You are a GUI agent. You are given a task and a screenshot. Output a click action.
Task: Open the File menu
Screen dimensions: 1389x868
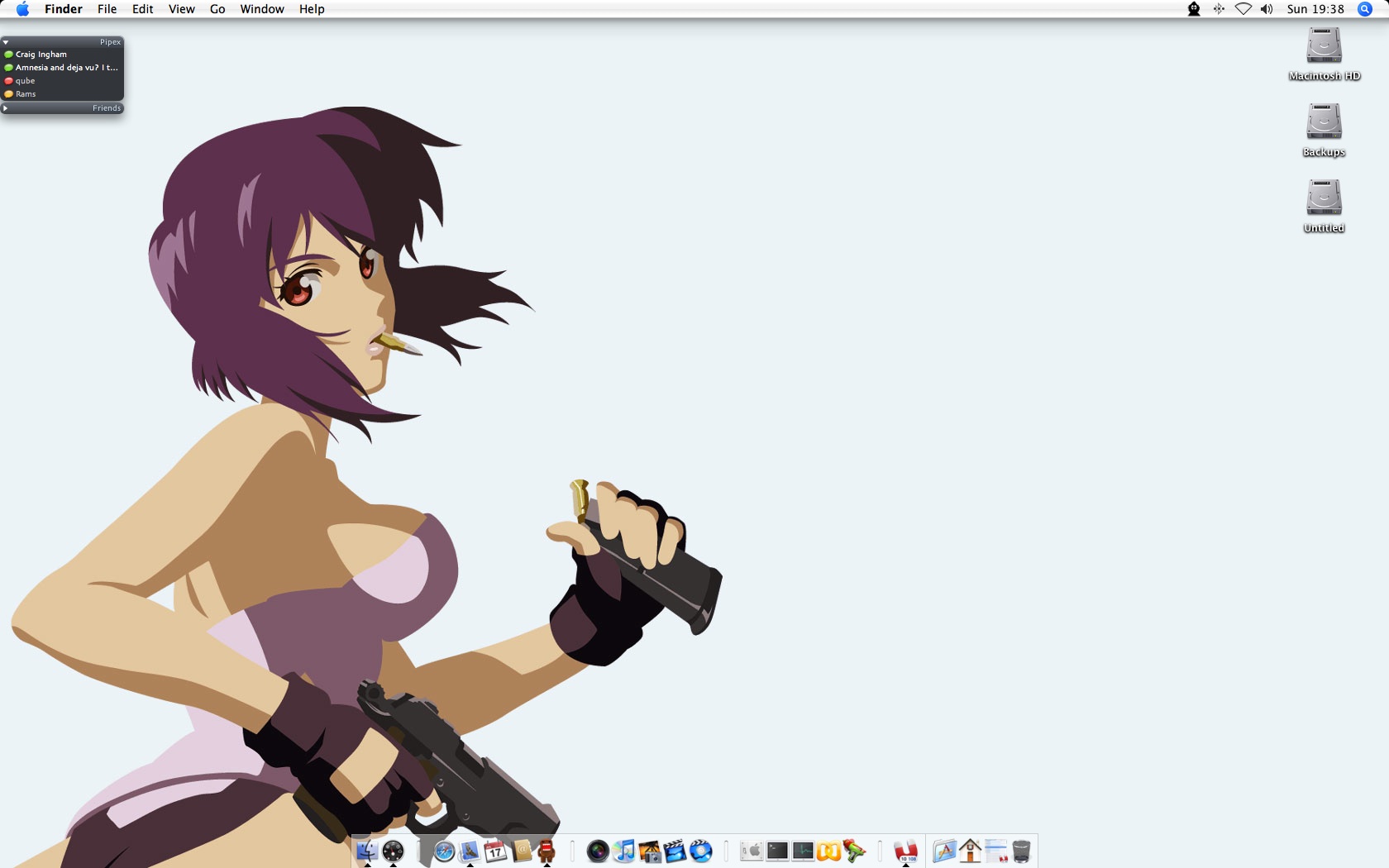pos(107,9)
